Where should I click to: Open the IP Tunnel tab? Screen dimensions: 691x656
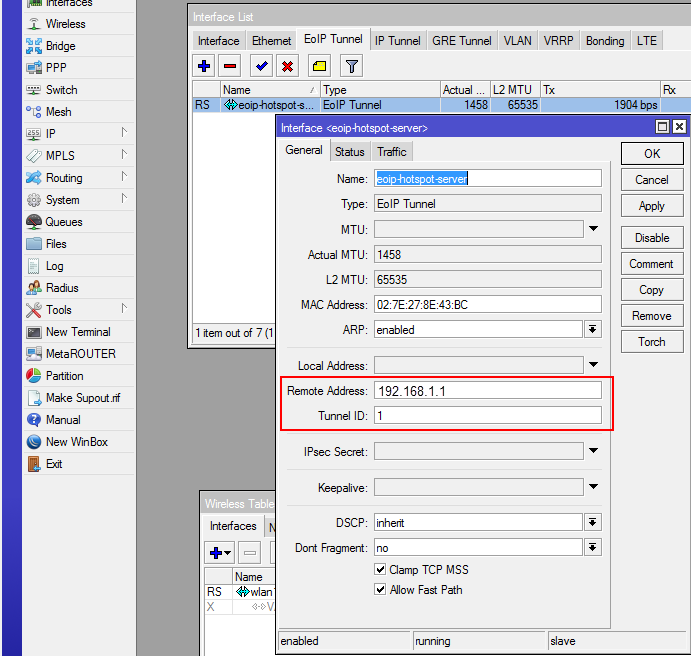(x=398, y=41)
